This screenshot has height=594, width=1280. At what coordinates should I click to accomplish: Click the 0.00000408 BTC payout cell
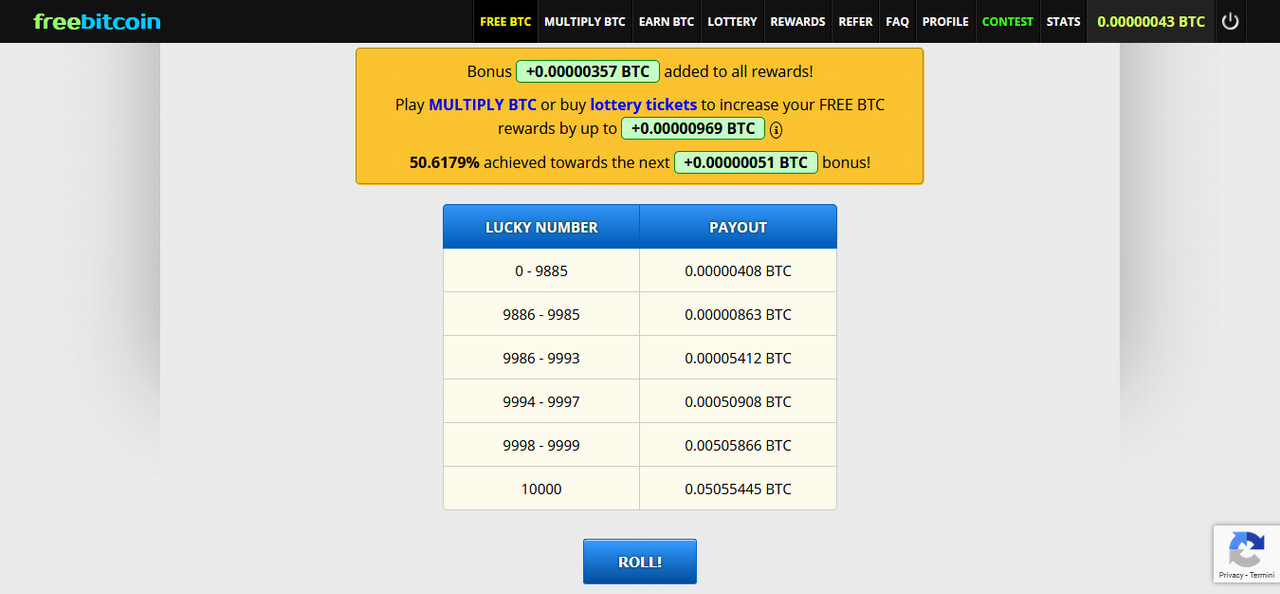click(738, 270)
